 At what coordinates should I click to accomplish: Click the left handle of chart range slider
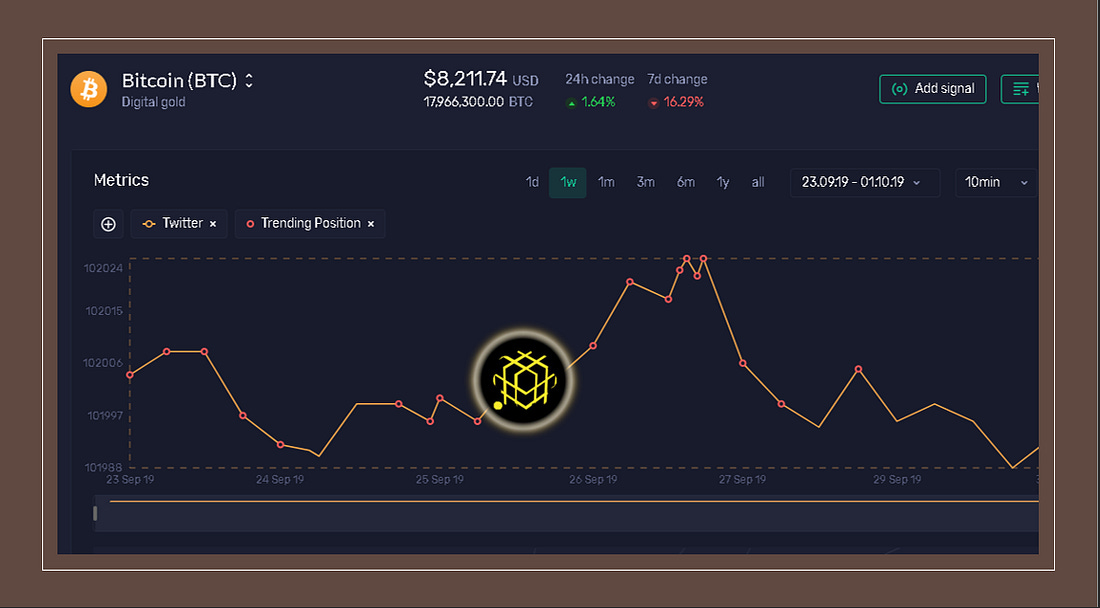[x=95, y=513]
